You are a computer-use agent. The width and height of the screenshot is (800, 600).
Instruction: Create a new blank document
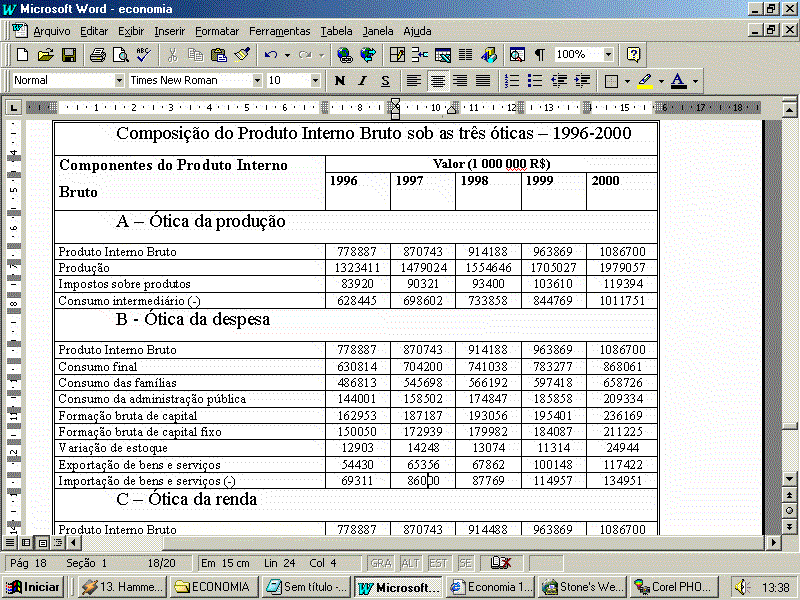coord(22,55)
